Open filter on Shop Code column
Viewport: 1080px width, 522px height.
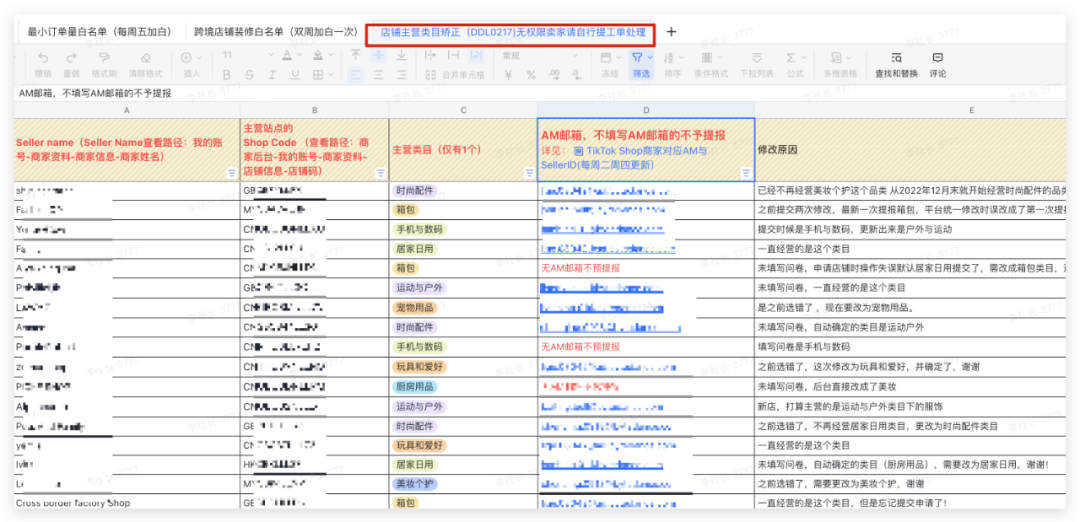380,174
